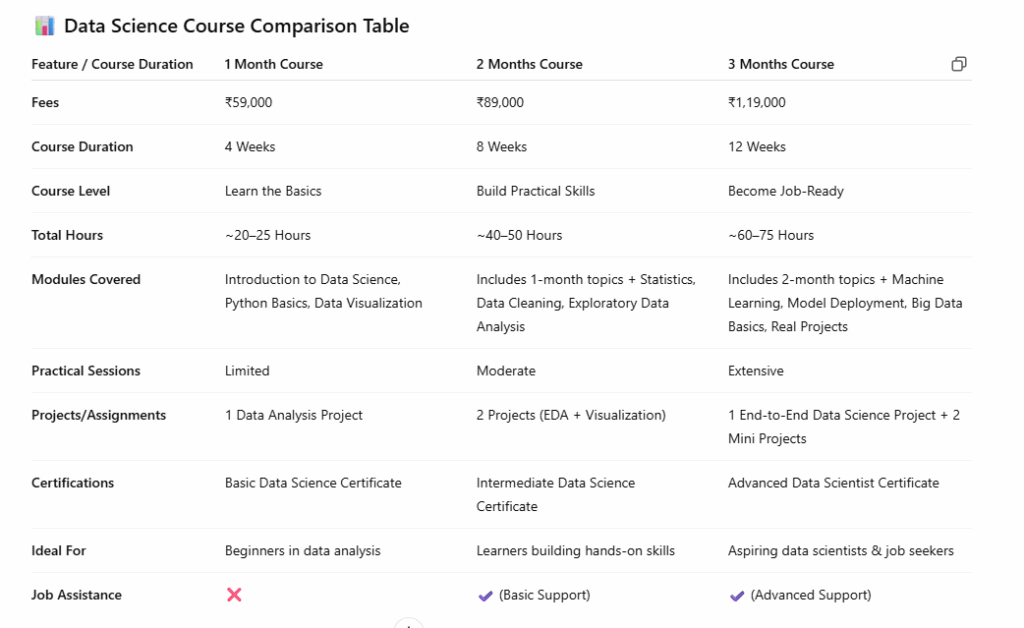
Task: Click the red cross under Job Assistance
Action: 234,595
